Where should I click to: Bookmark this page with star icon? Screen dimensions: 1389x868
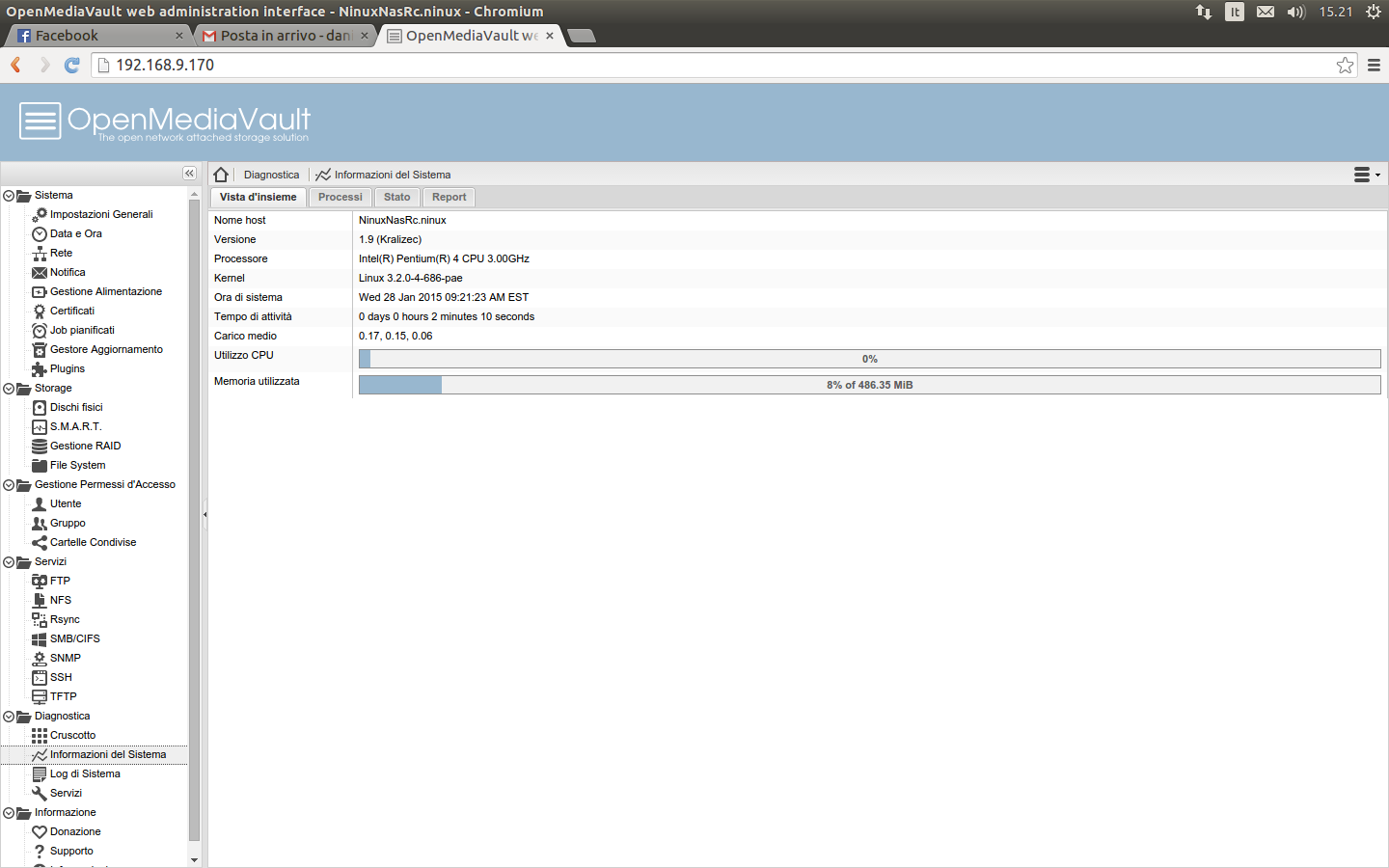pos(1345,65)
